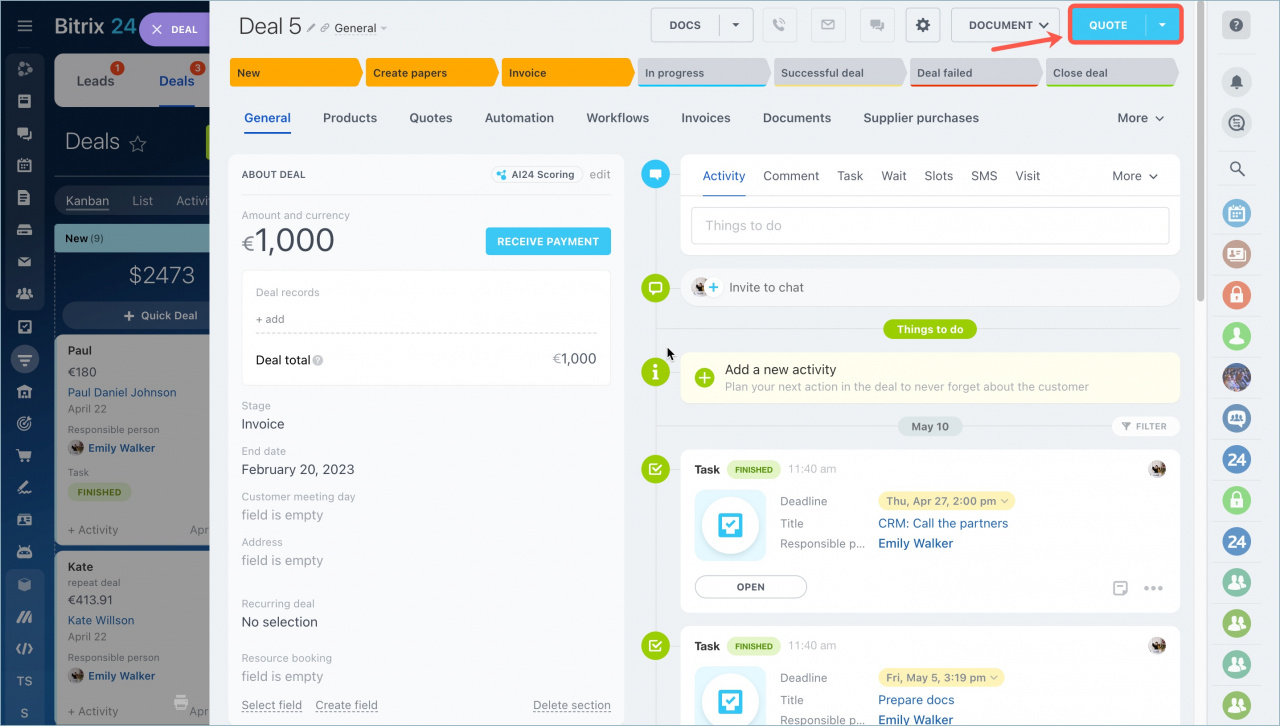Click Quick Deal button in Kanban

click(160, 316)
